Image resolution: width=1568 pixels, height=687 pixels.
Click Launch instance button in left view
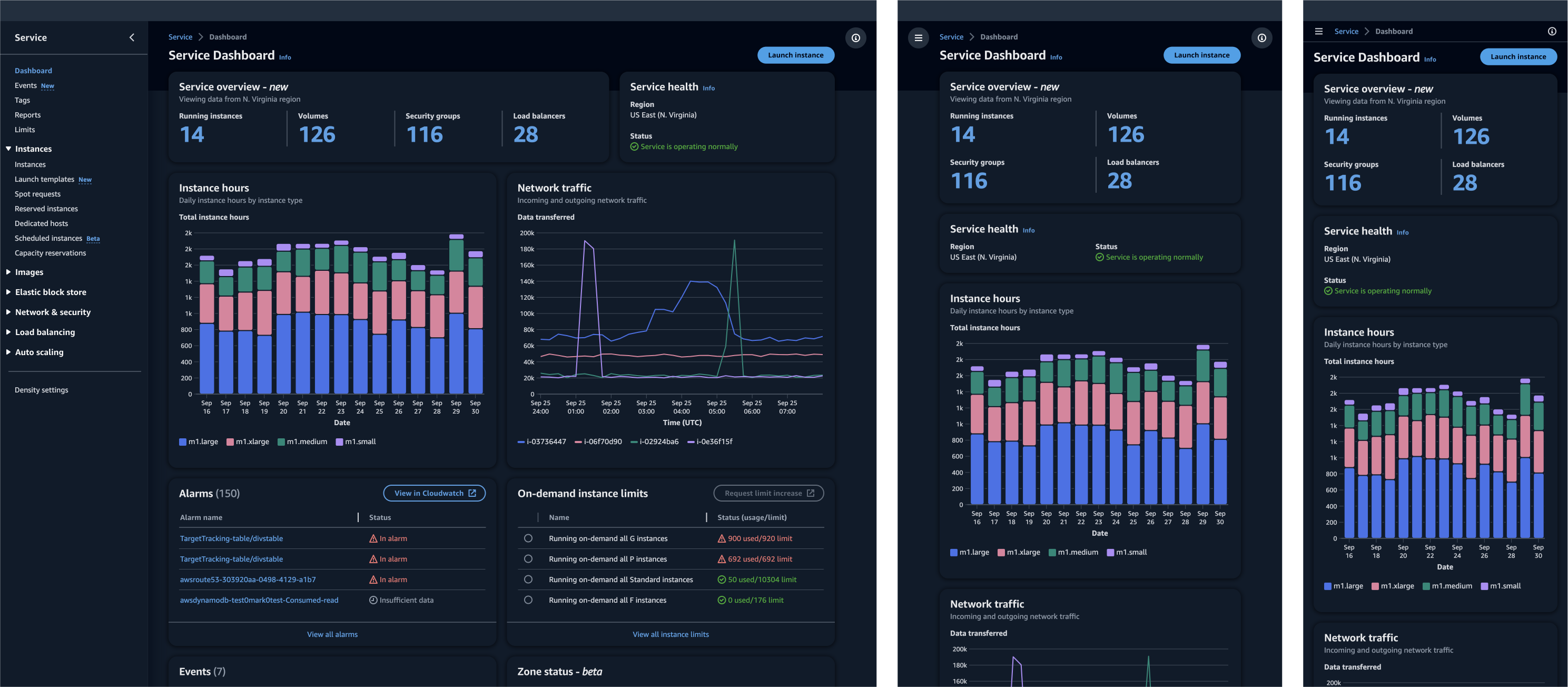795,55
